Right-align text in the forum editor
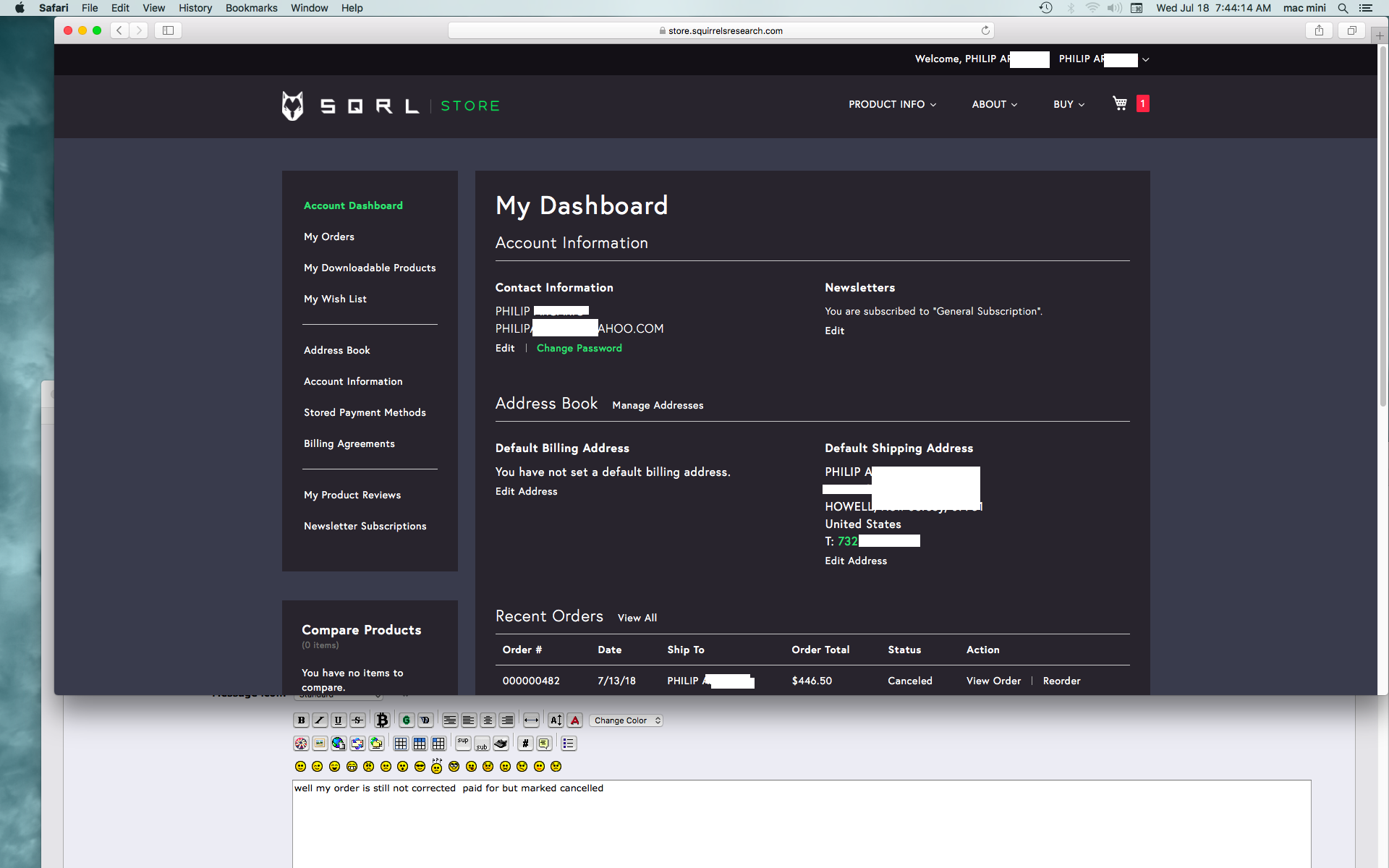The height and width of the screenshot is (868, 1389). (x=507, y=720)
